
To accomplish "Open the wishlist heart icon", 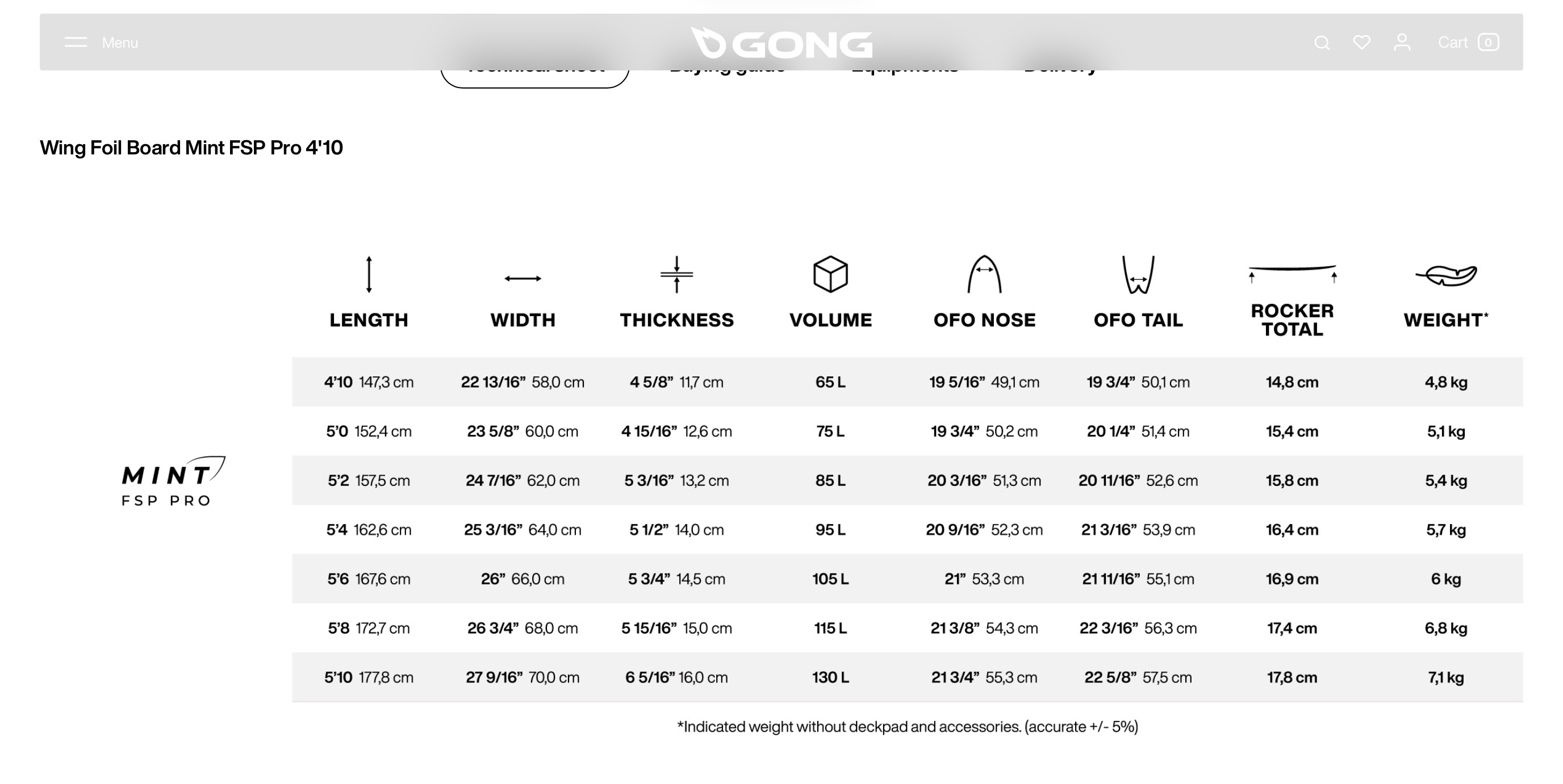I will pyautogui.click(x=1361, y=43).
